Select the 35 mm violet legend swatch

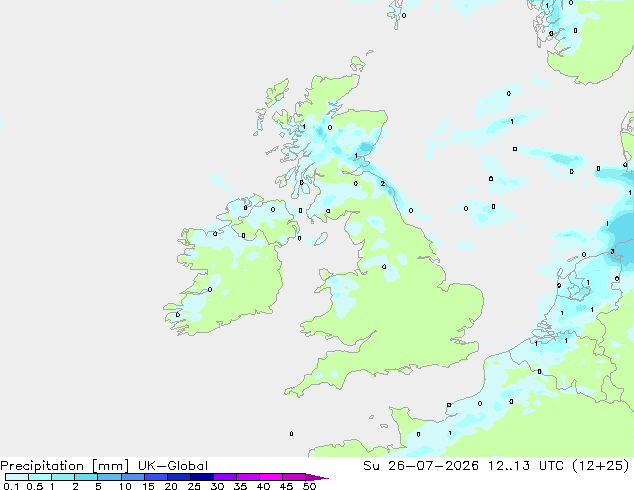coord(248,477)
